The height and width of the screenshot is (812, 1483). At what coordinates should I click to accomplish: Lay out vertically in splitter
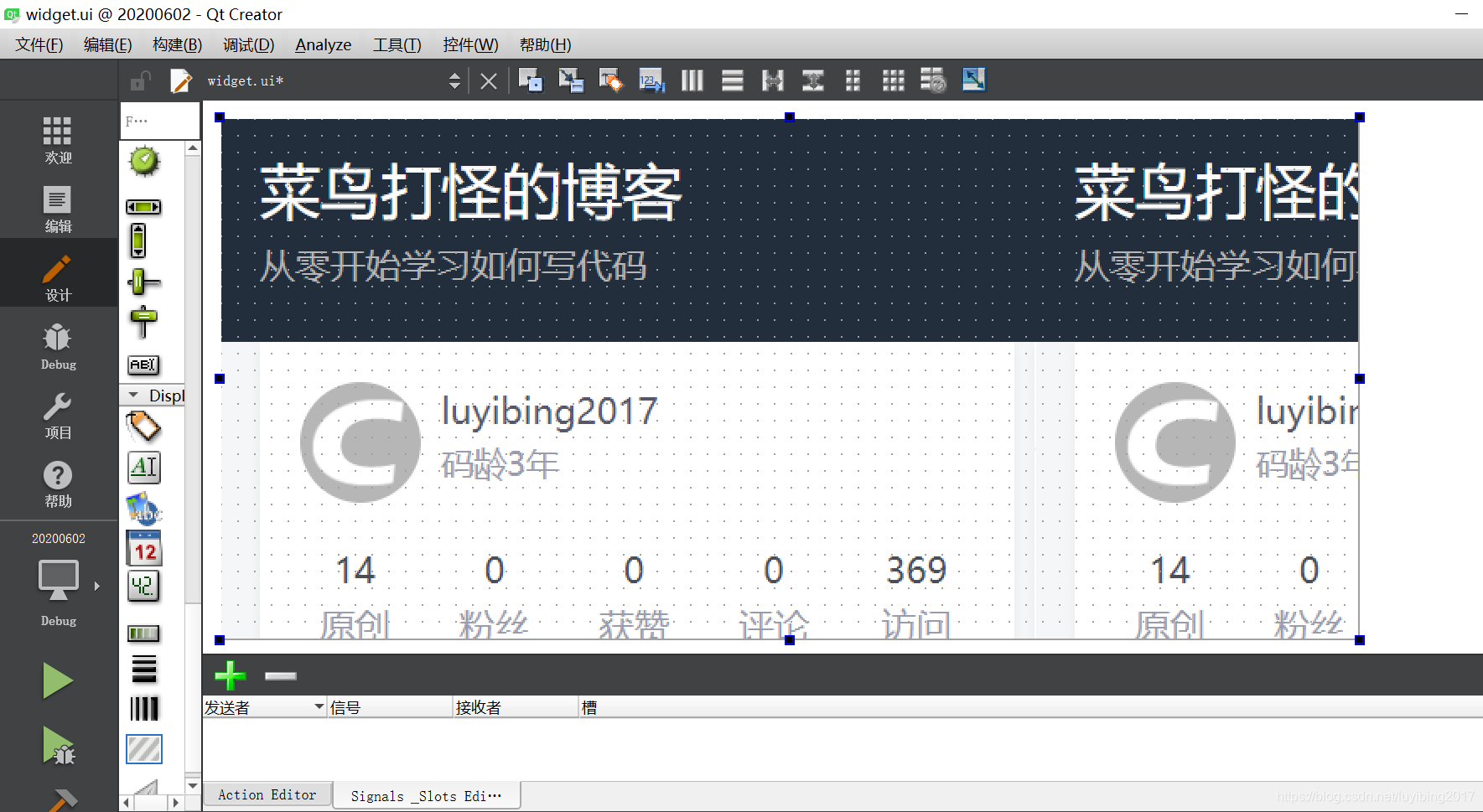813,80
